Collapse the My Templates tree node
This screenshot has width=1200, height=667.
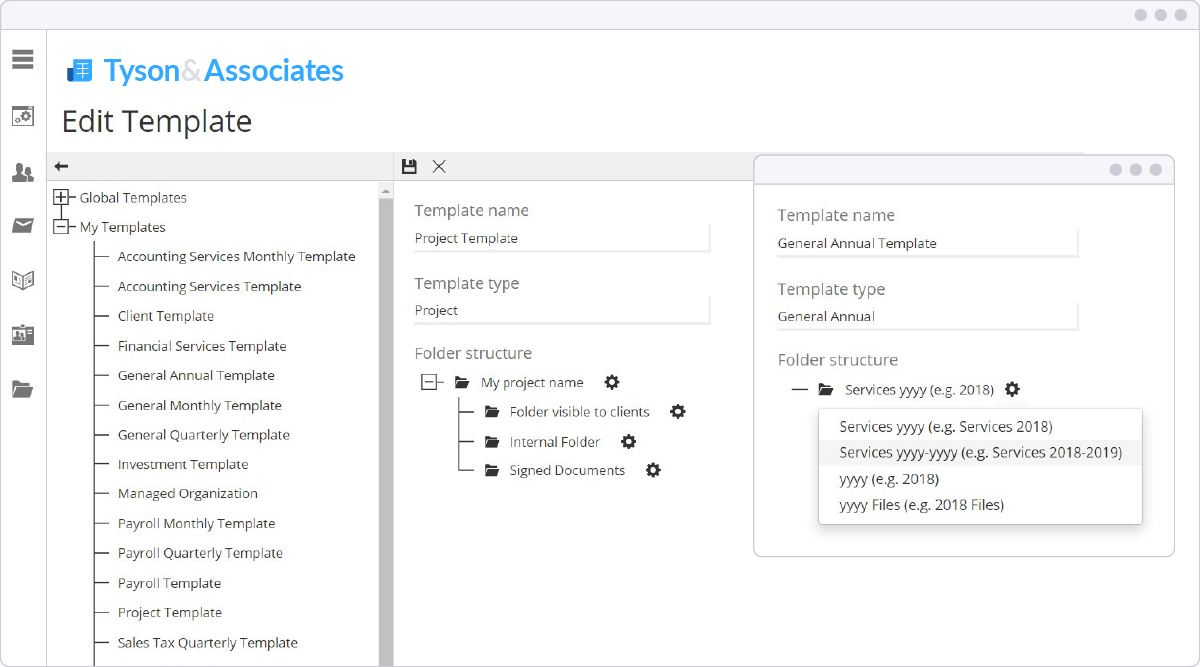61,227
